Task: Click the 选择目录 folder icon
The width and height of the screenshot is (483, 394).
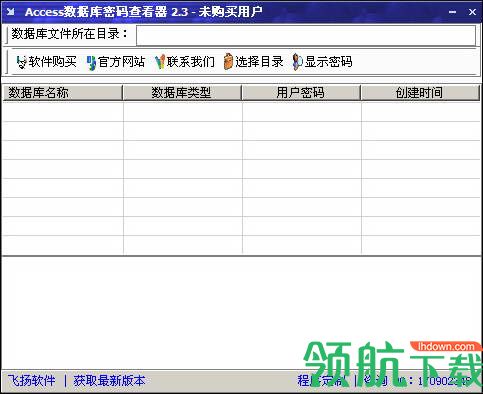Action: click(x=228, y=62)
